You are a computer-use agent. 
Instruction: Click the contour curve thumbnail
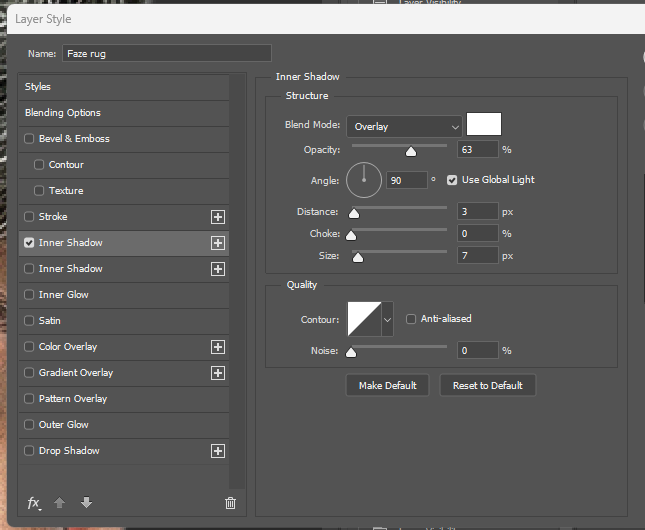pyautogui.click(x=364, y=319)
